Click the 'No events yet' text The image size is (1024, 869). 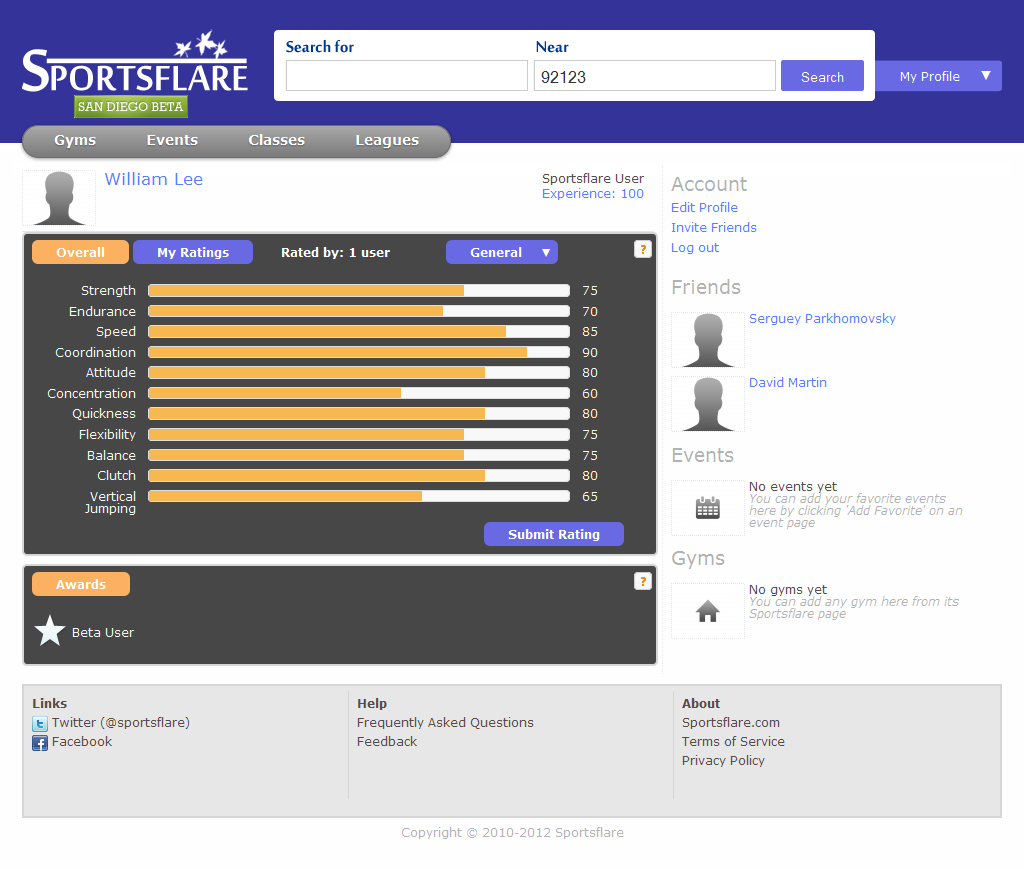pyautogui.click(x=793, y=486)
